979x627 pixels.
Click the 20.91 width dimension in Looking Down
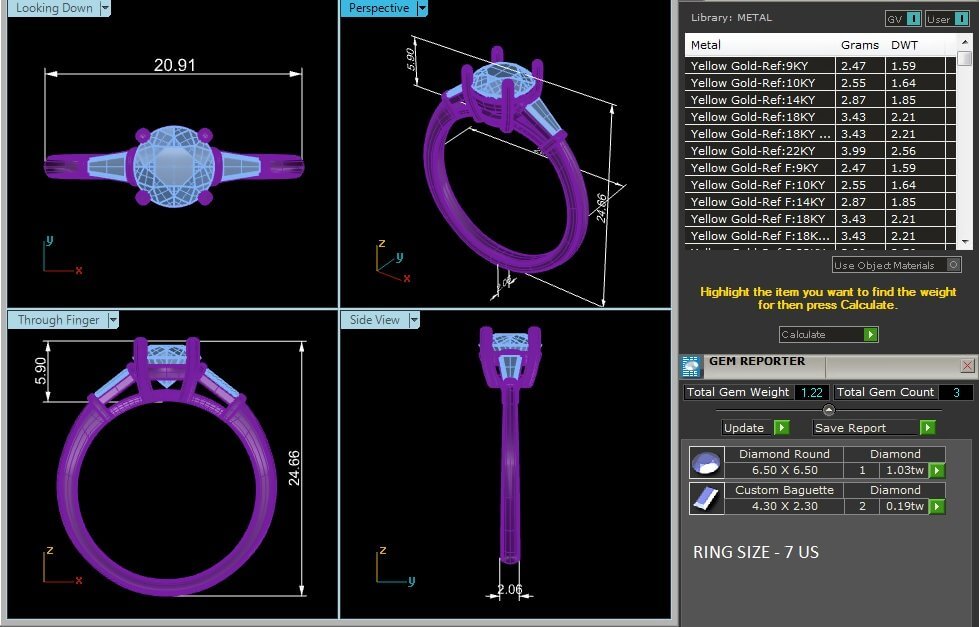coord(175,65)
